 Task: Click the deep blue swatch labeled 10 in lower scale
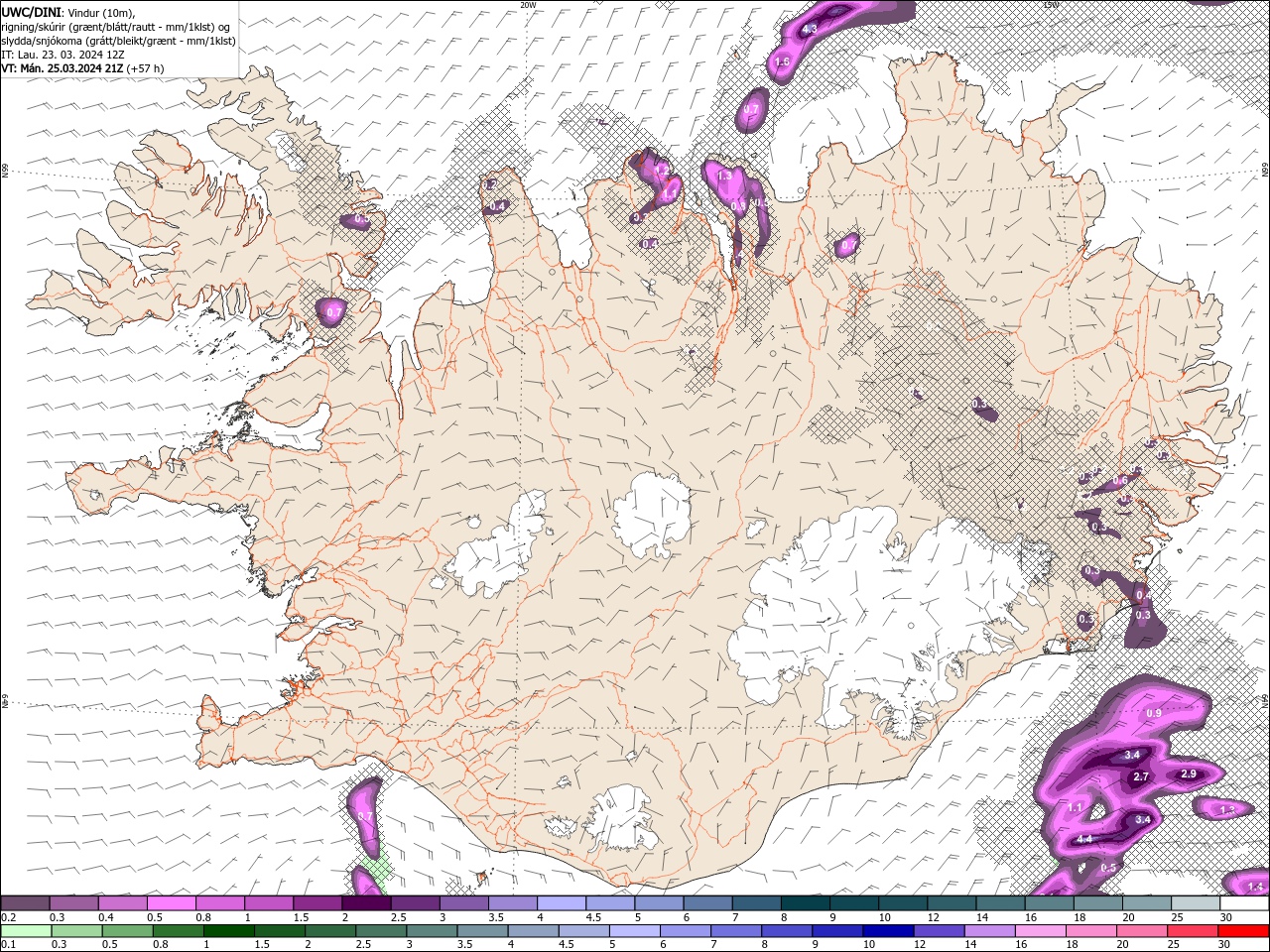[889, 930]
